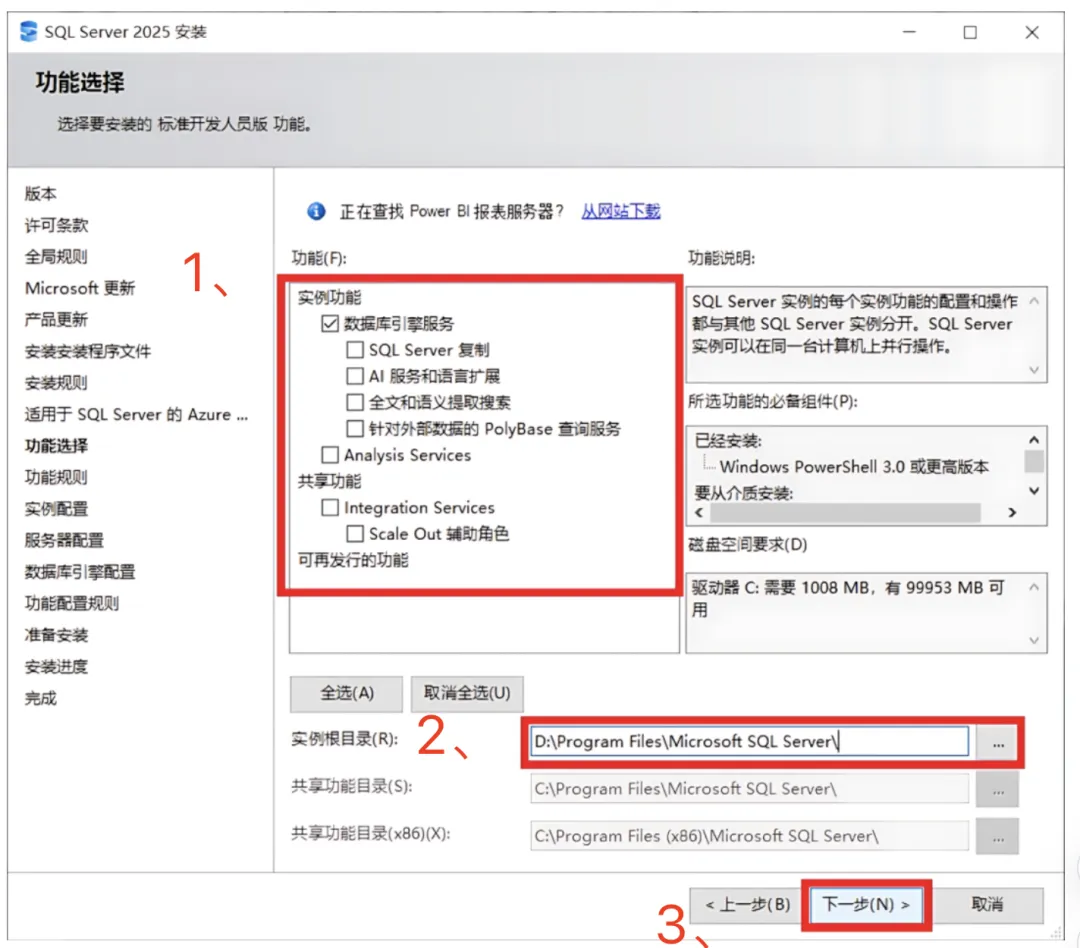This screenshot has height=948, width=1080.
Task: Browse button for 共享功能目录(x86)(X)
Action: [997, 837]
